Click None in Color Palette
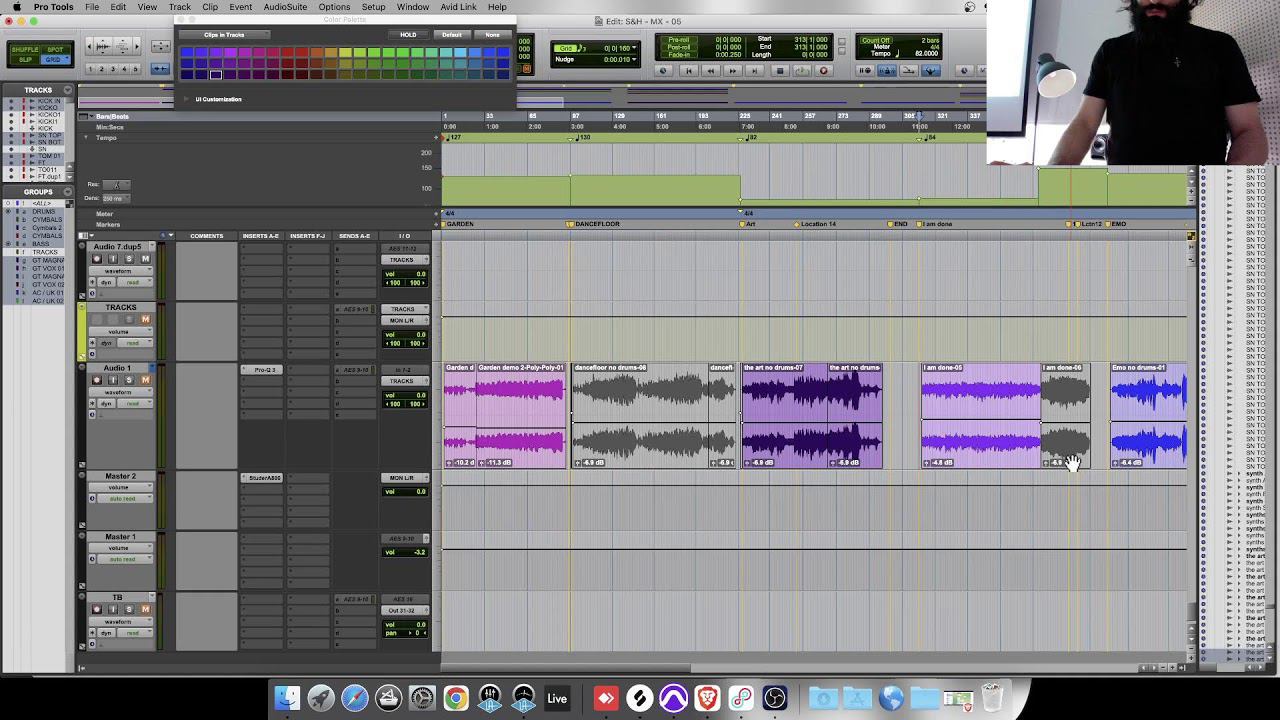 [492, 35]
